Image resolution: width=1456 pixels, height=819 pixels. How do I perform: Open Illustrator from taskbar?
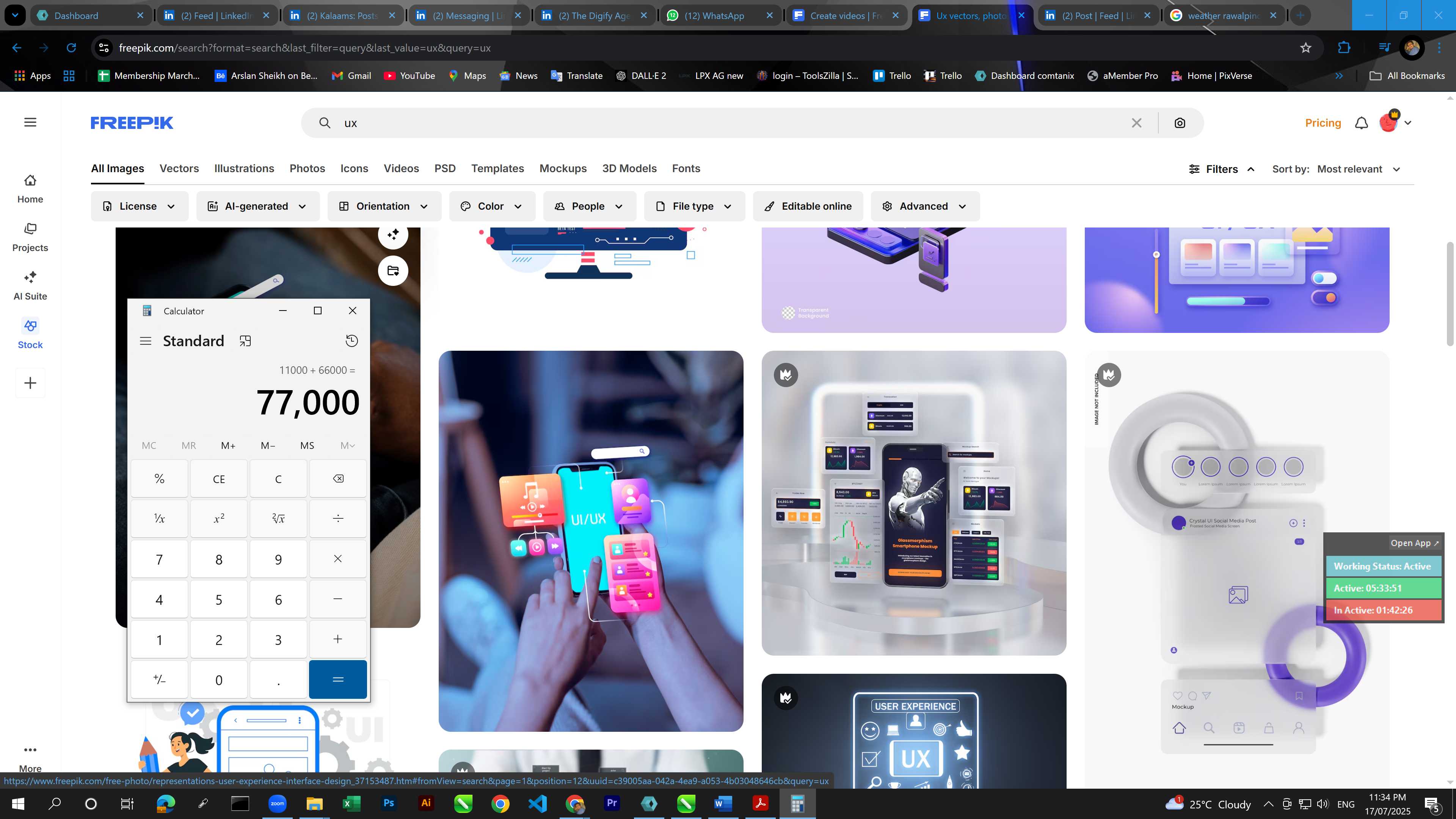(x=425, y=803)
